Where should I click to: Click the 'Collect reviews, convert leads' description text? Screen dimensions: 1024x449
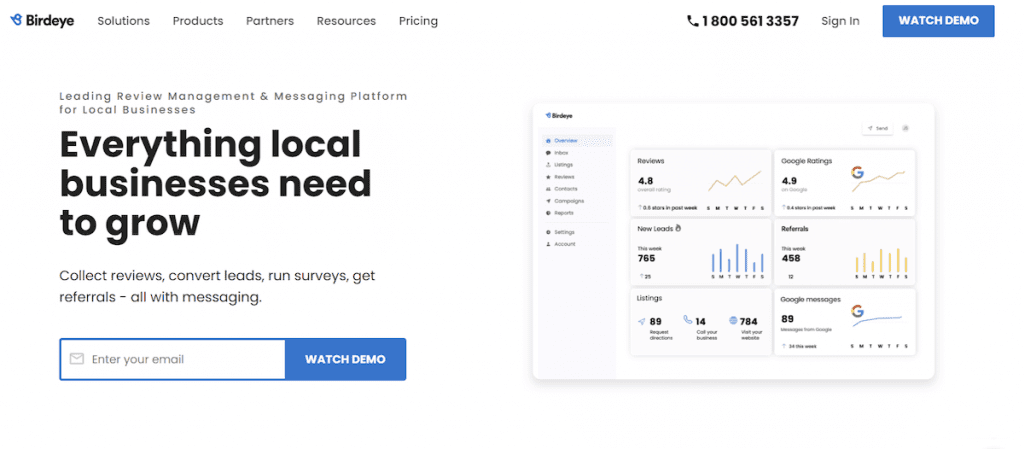[x=217, y=286]
